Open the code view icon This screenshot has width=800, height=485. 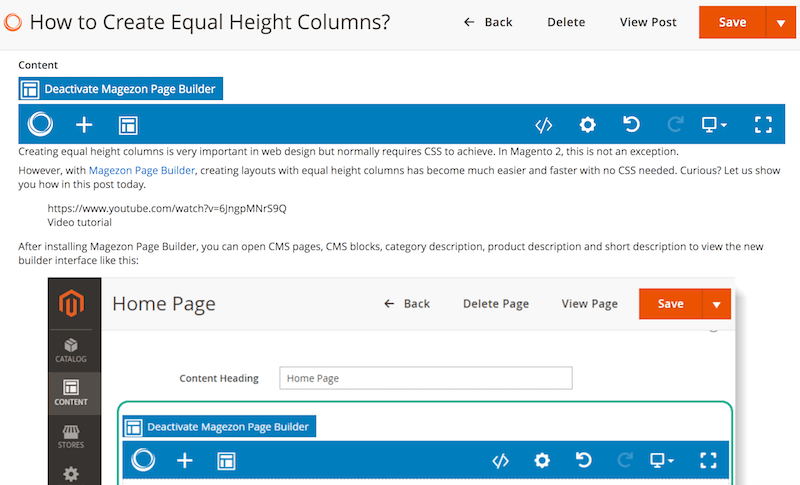click(x=544, y=125)
